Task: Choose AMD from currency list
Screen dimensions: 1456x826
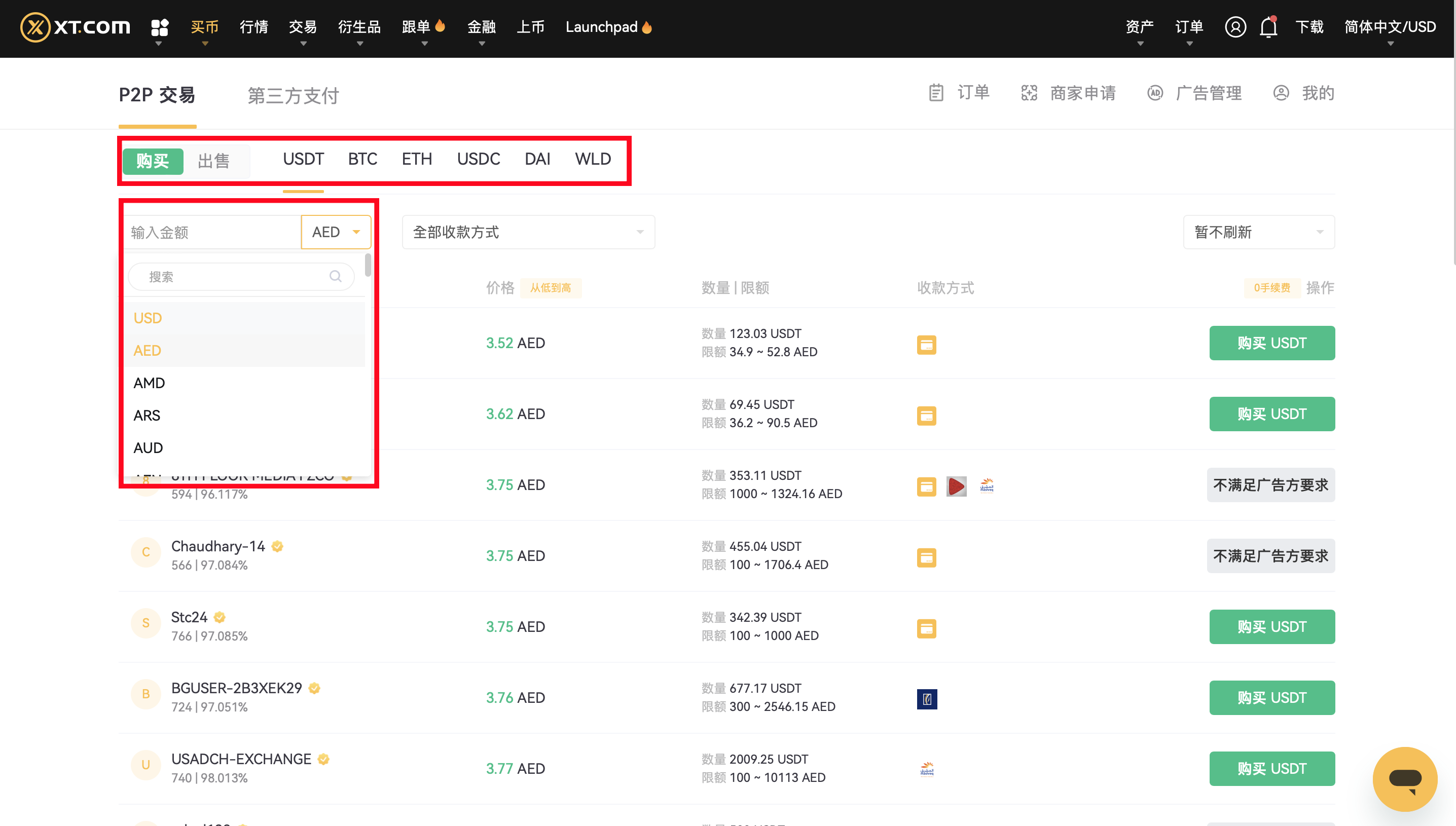Action: coord(244,383)
